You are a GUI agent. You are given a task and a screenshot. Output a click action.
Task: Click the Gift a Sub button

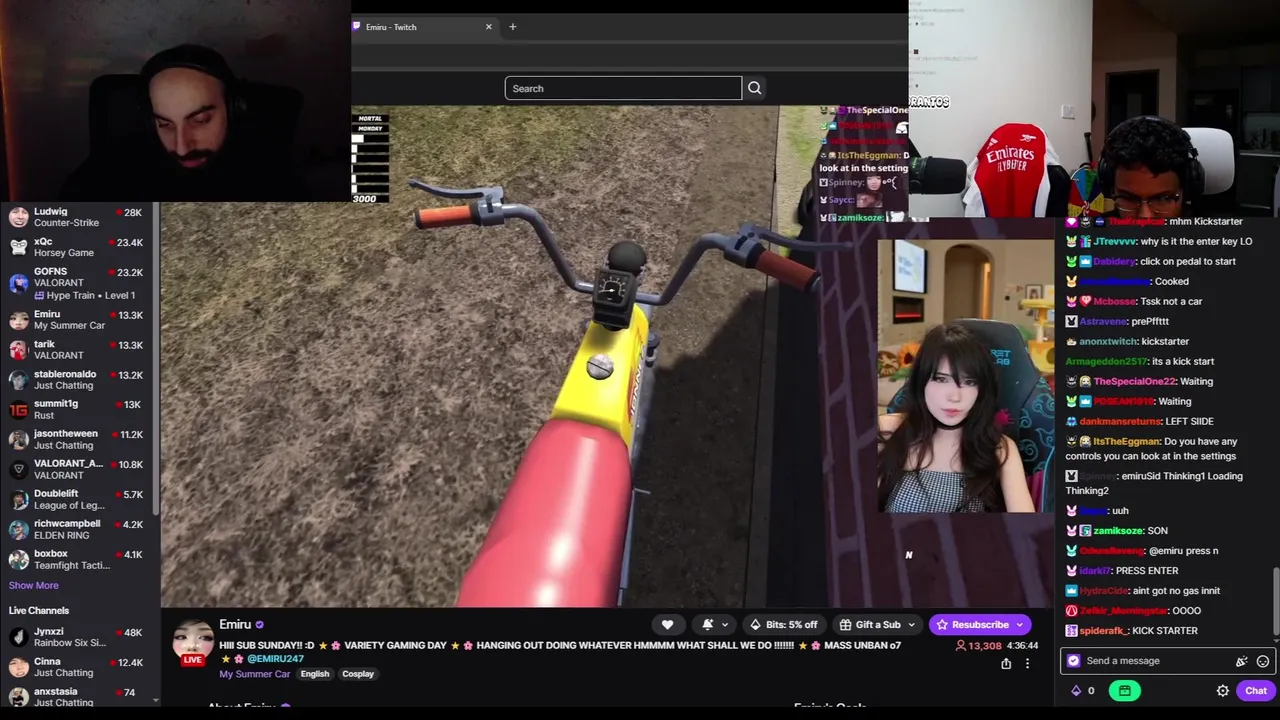pos(870,625)
